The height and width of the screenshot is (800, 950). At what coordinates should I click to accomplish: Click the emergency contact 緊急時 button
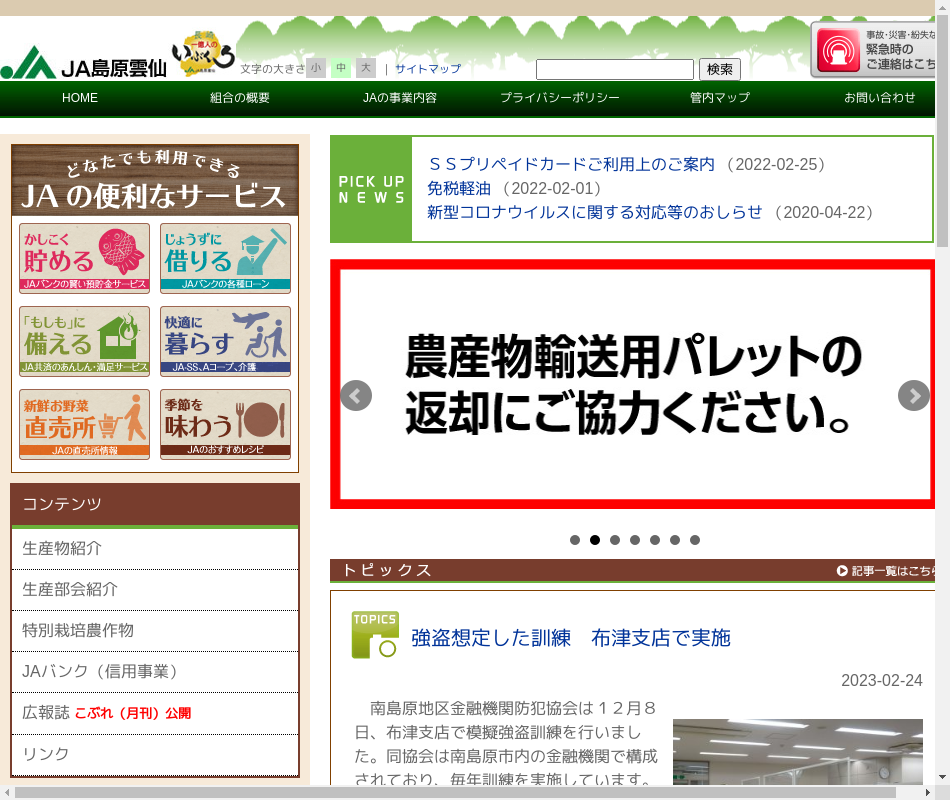[875, 49]
